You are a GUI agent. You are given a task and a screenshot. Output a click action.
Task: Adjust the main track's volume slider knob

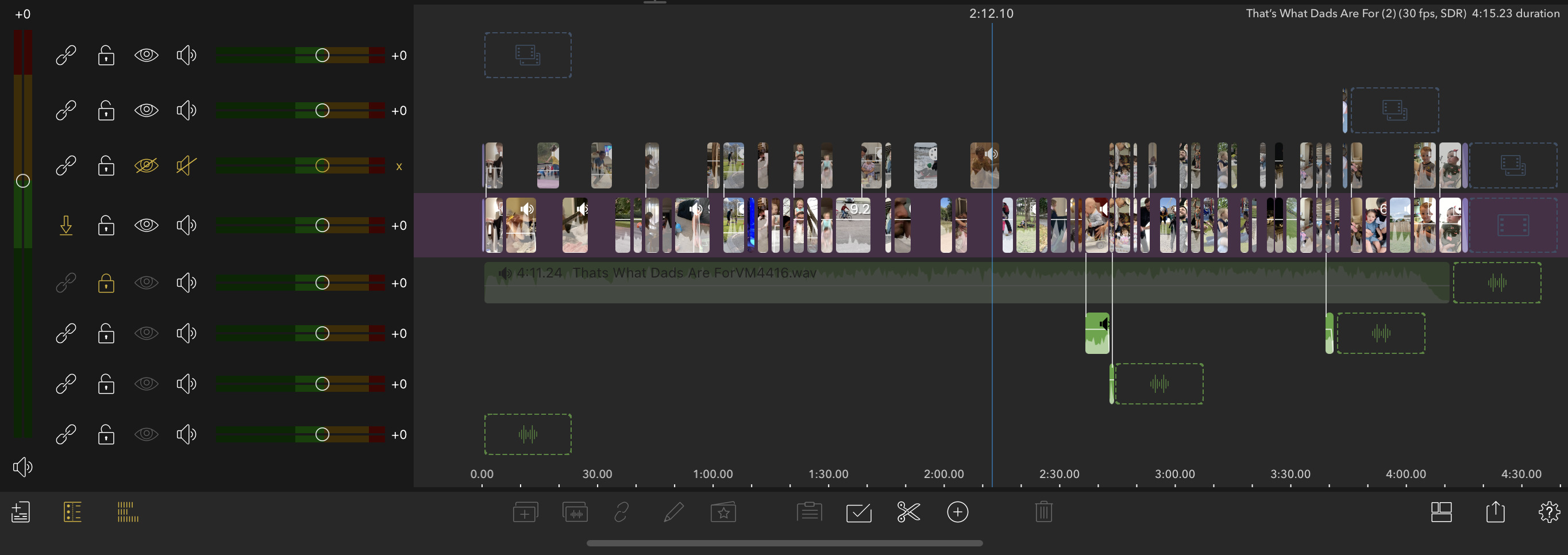(322, 226)
